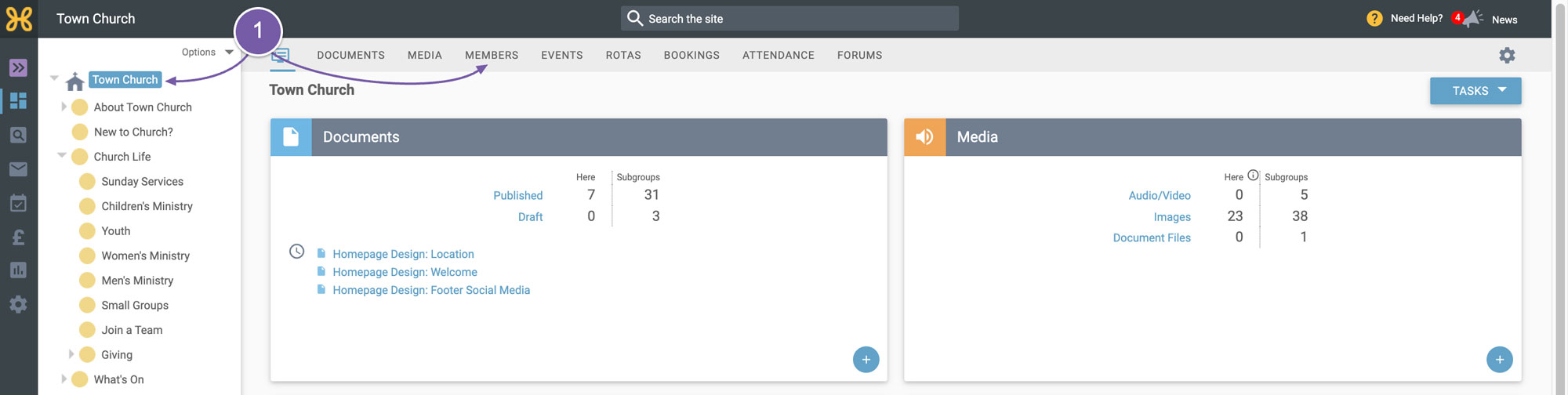The height and width of the screenshot is (395, 1568).
Task: Add new media with plus button
Action: [x=1499, y=360]
